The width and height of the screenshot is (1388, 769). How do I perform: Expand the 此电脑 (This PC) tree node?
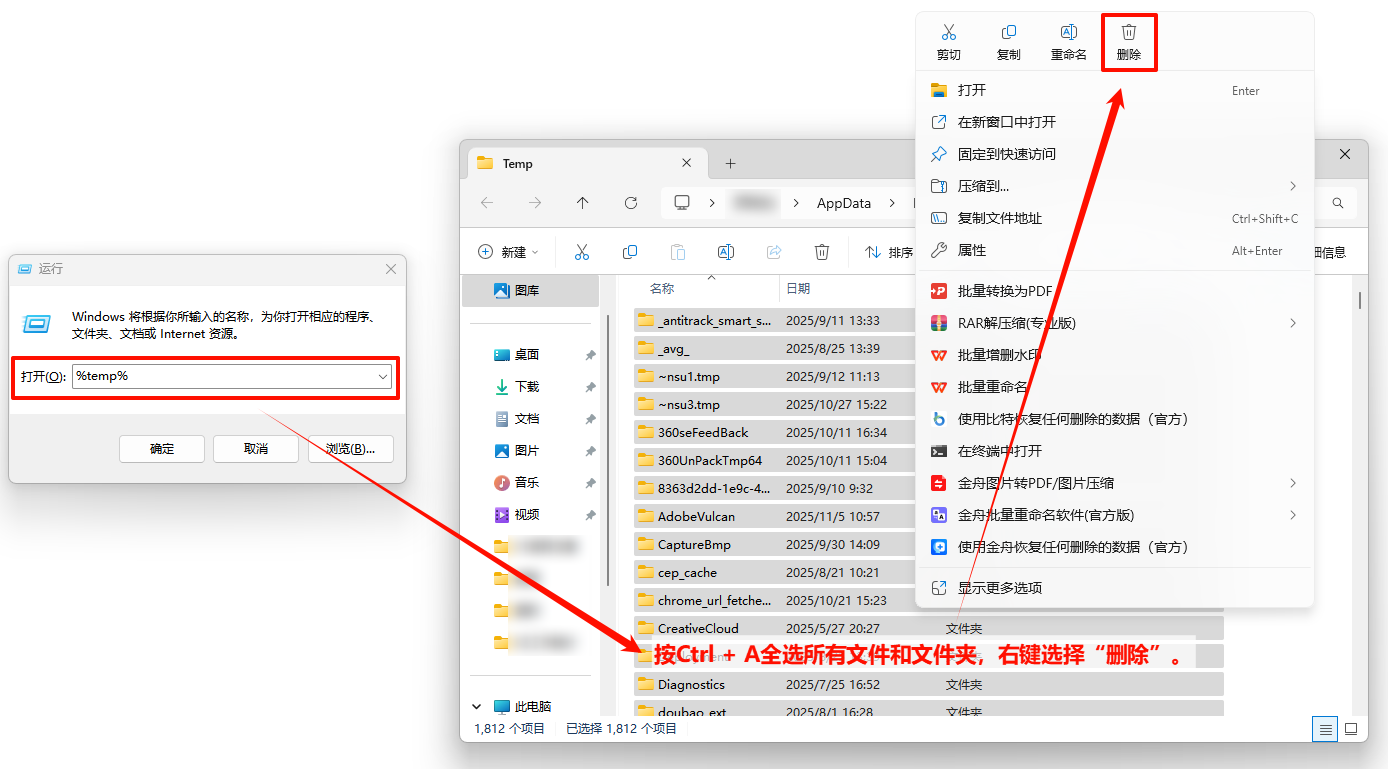coord(477,706)
